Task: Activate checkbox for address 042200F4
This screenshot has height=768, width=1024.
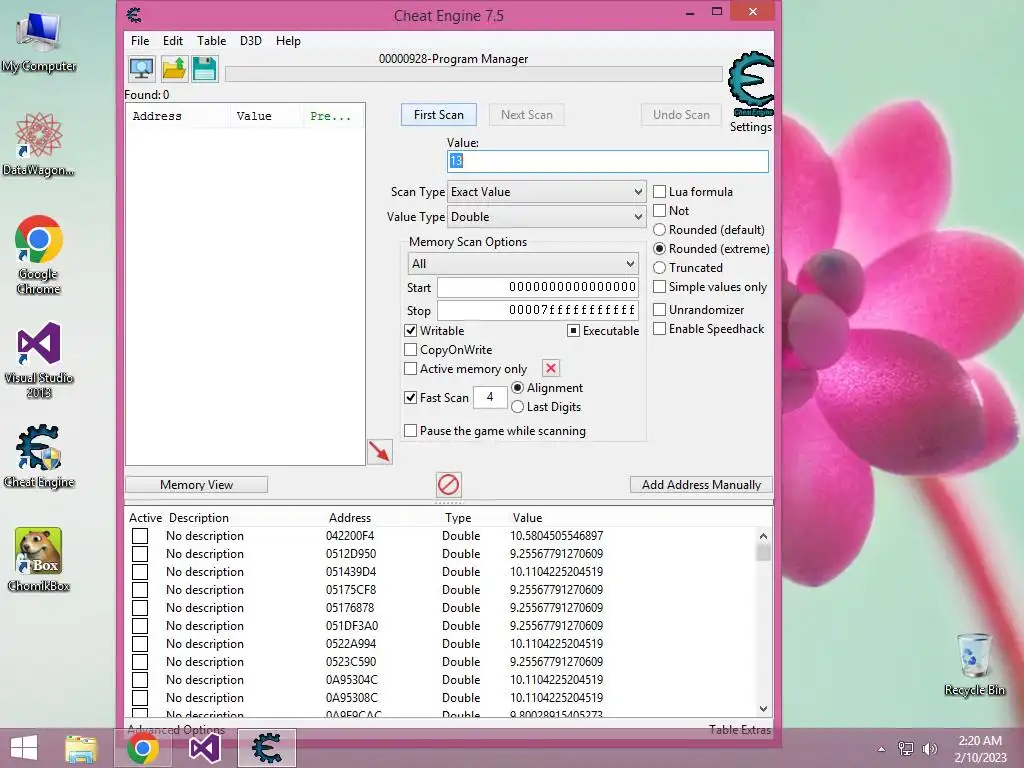Action: pyautogui.click(x=140, y=536)
